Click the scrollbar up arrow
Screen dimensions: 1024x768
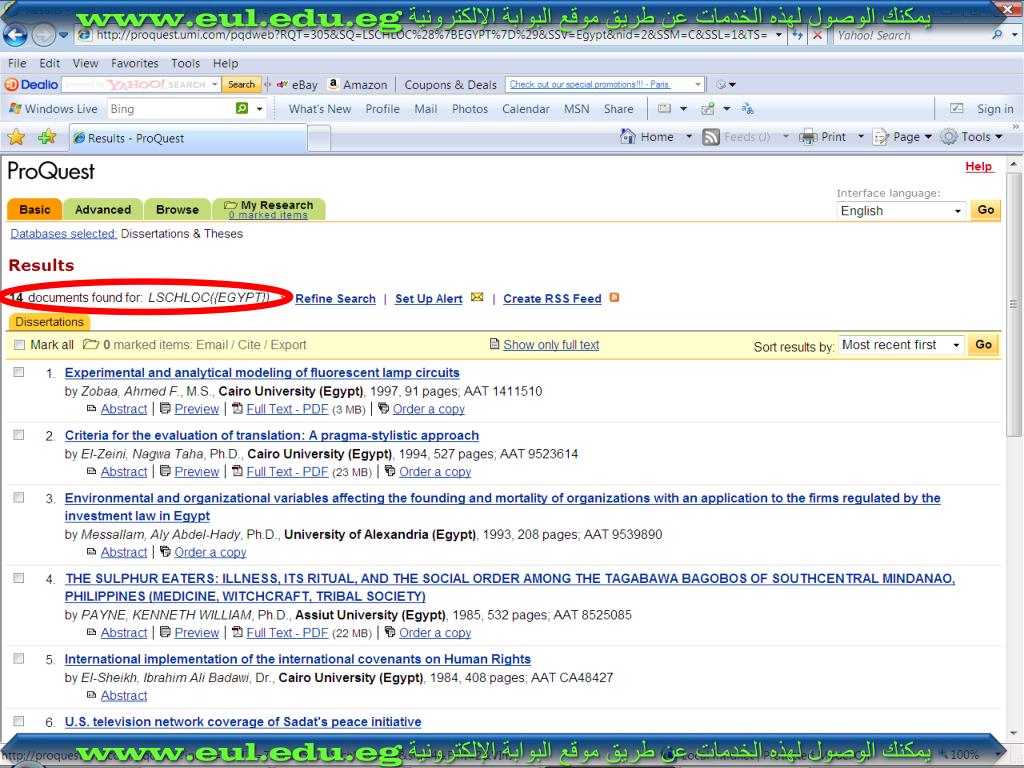[1014, 163]
